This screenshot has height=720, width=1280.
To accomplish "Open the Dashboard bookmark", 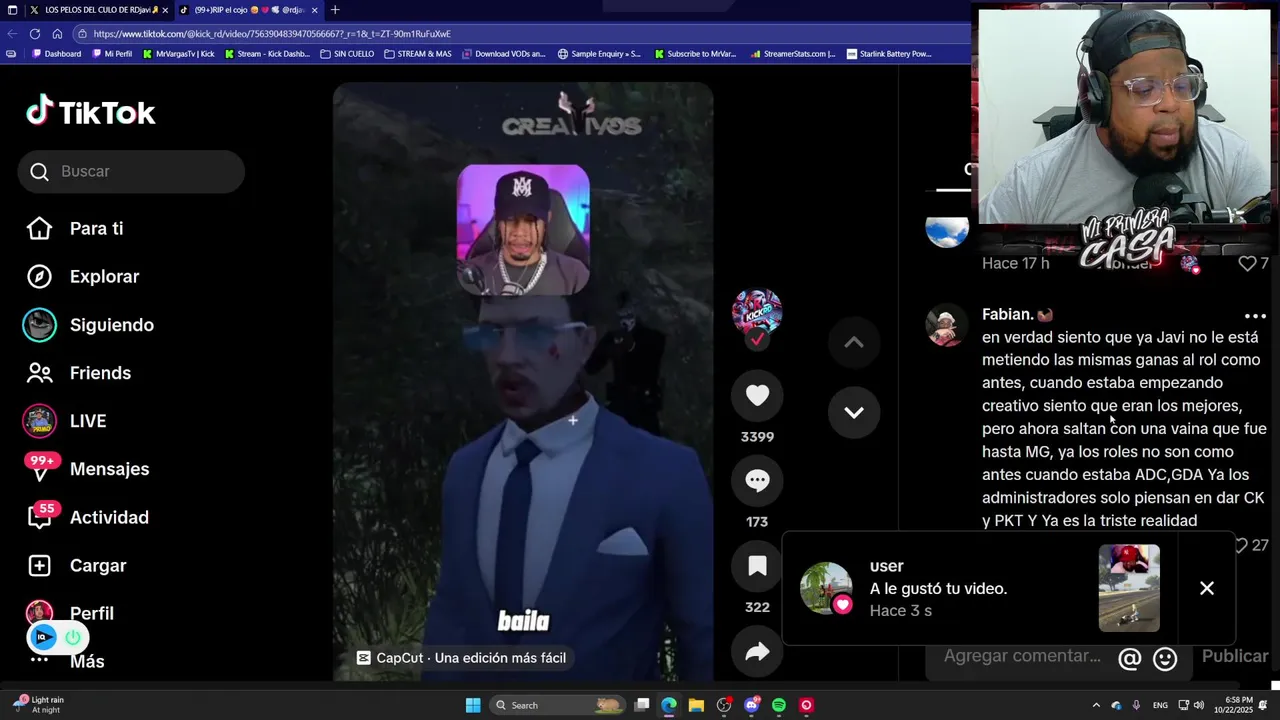I will point(56,54).
